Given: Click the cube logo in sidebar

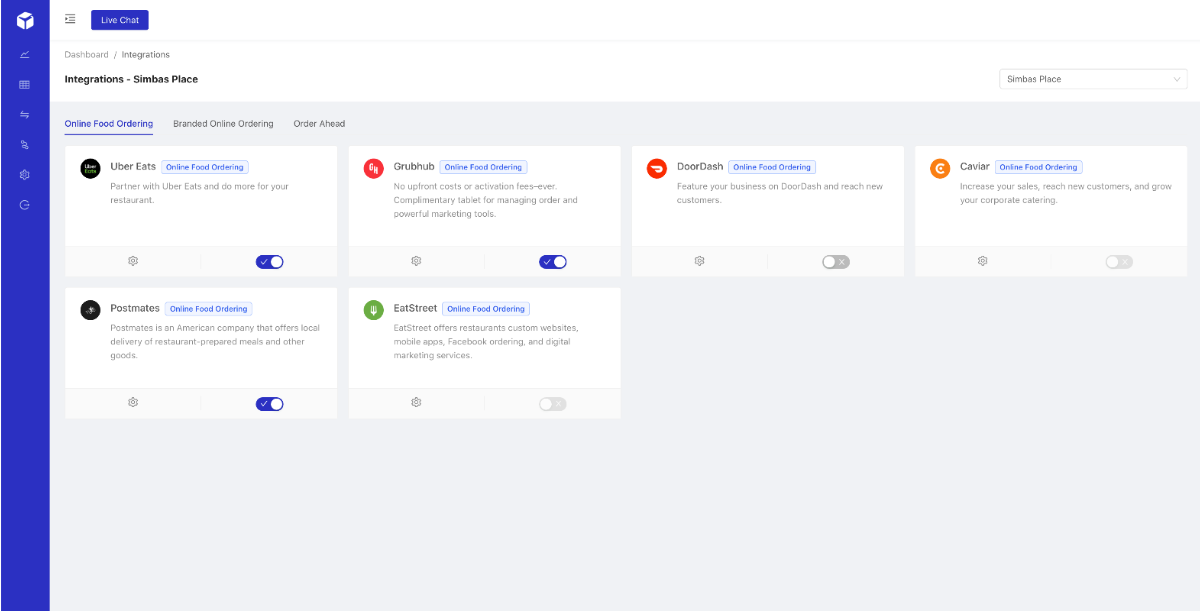Looking at the screenshot, I should [x=25, y=20].
